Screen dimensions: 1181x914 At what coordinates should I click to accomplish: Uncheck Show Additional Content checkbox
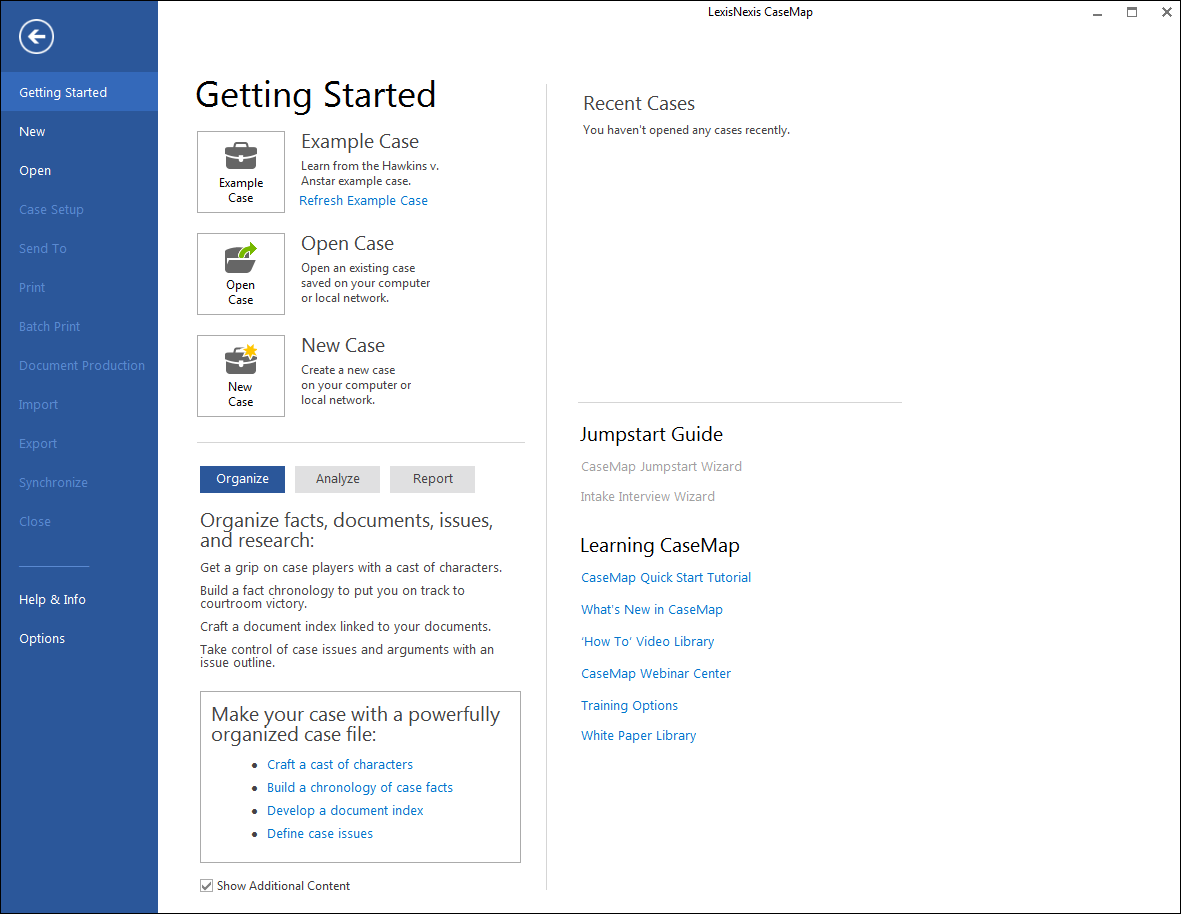(x=207, y=886)
